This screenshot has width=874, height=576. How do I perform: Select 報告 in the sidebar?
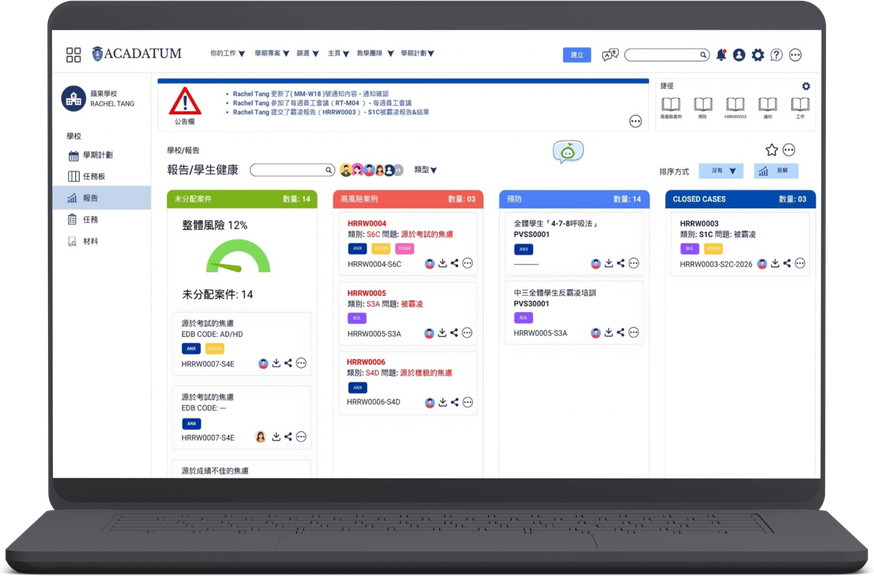coord(101,198)
